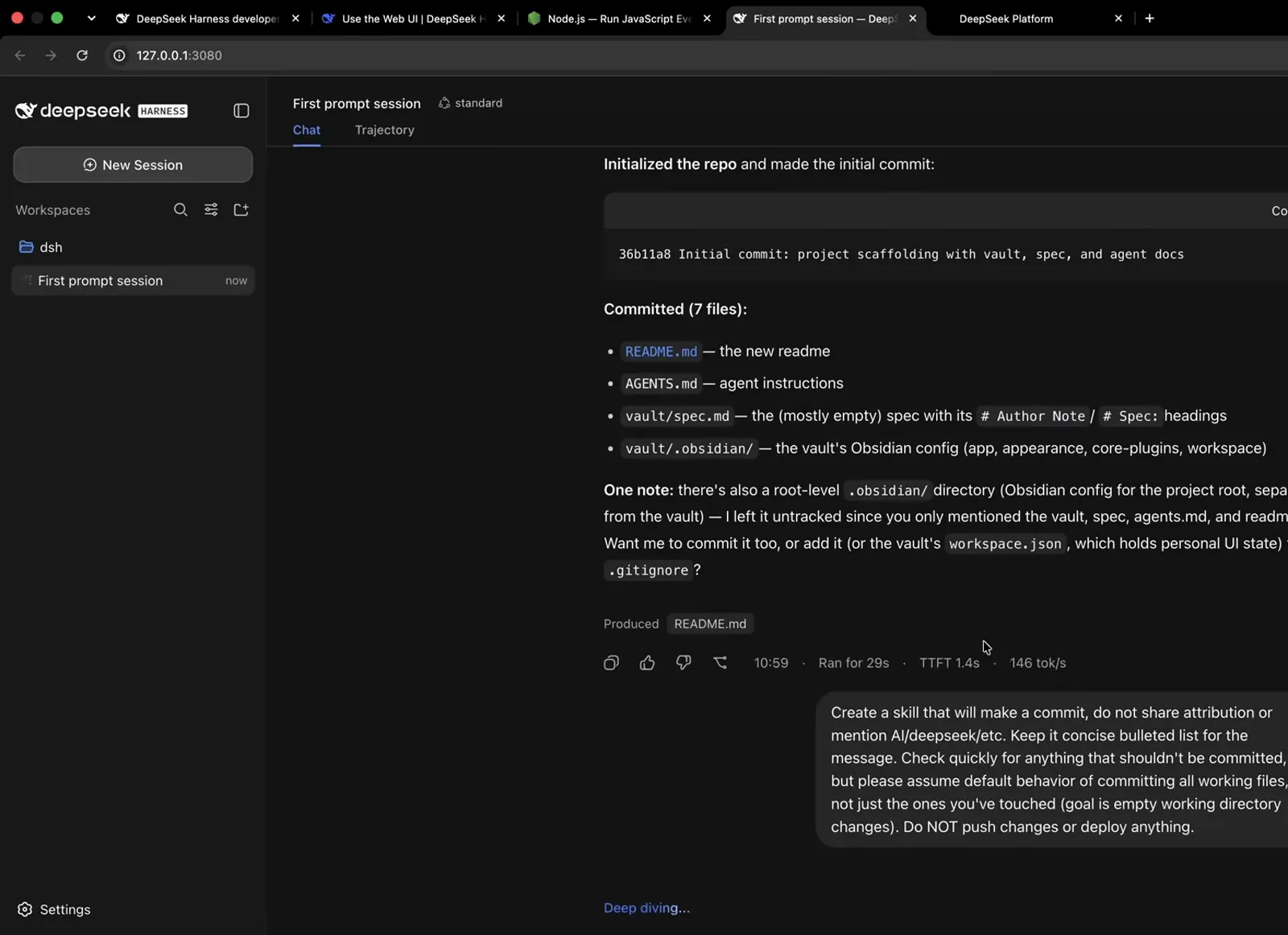Click the workspace.json code label

click(x=1005, y=544)
